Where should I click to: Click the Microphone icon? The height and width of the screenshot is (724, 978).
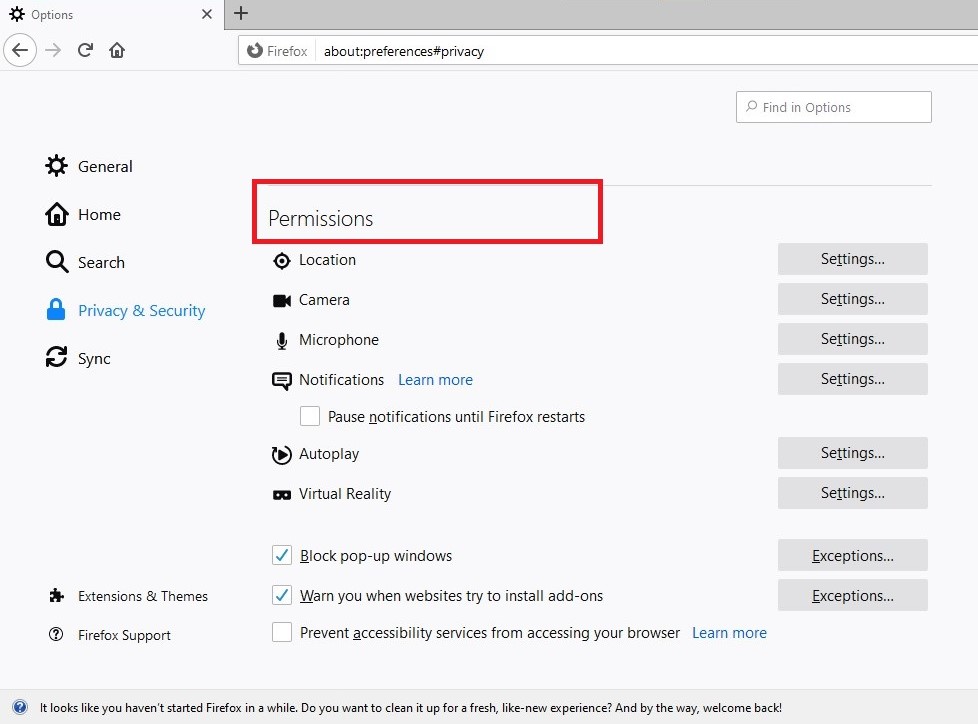click(x=281, y=340)
